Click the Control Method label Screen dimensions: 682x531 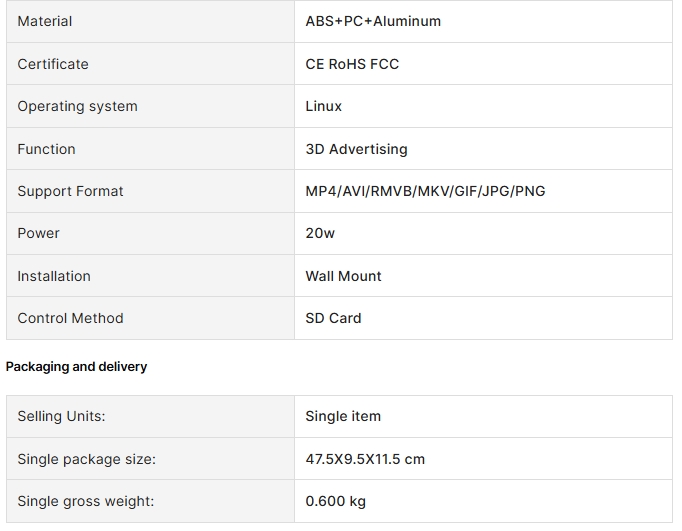70,318
